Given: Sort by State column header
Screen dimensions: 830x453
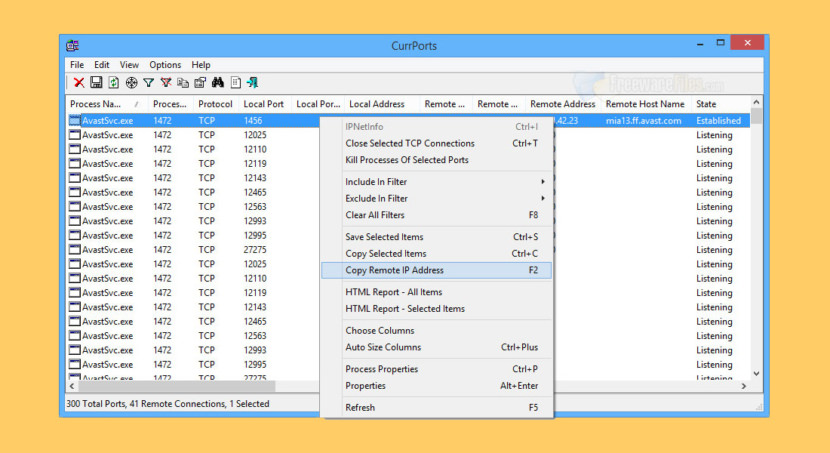Looking at the screenshot, I should (x=720, y=104).
